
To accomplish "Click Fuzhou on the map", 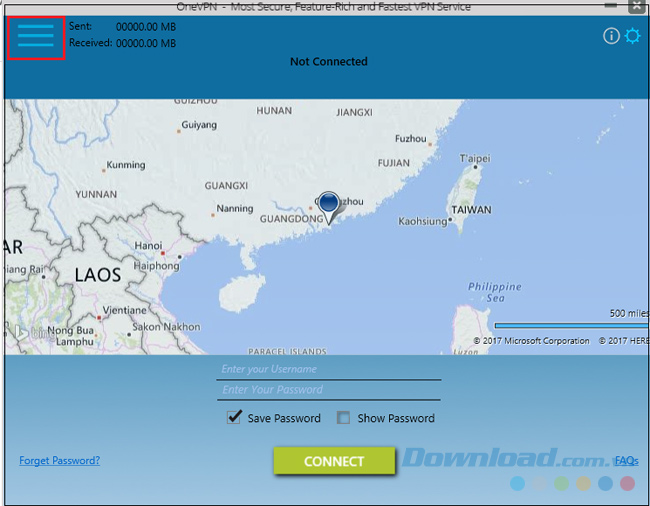I will (410, 138).
